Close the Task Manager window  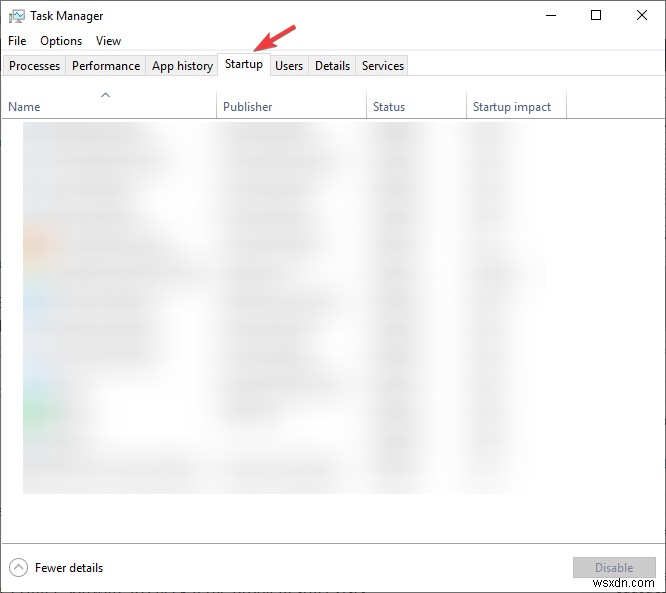[642, 16]
